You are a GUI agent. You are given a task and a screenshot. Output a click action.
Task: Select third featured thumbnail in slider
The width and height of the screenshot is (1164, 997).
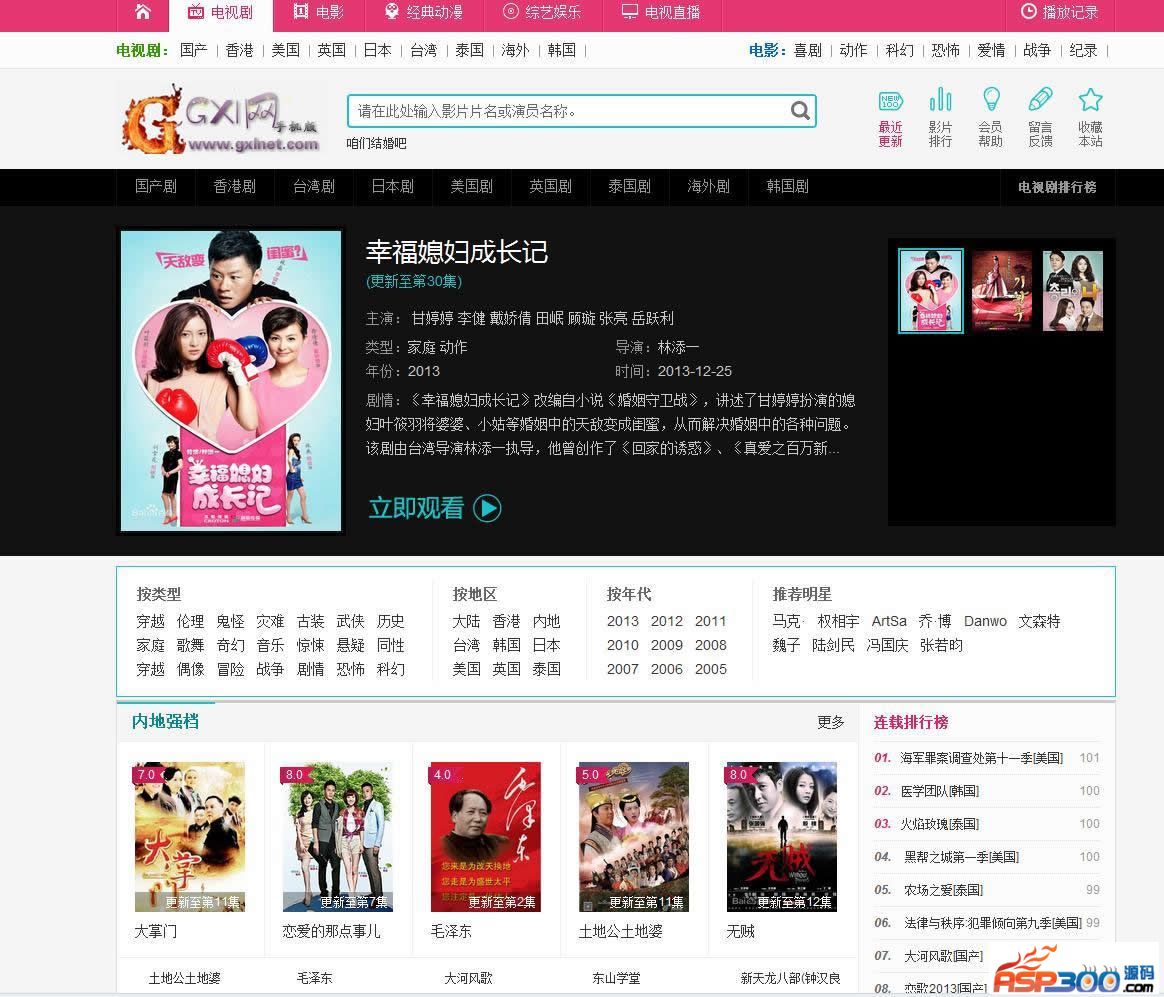(1073, 290)
